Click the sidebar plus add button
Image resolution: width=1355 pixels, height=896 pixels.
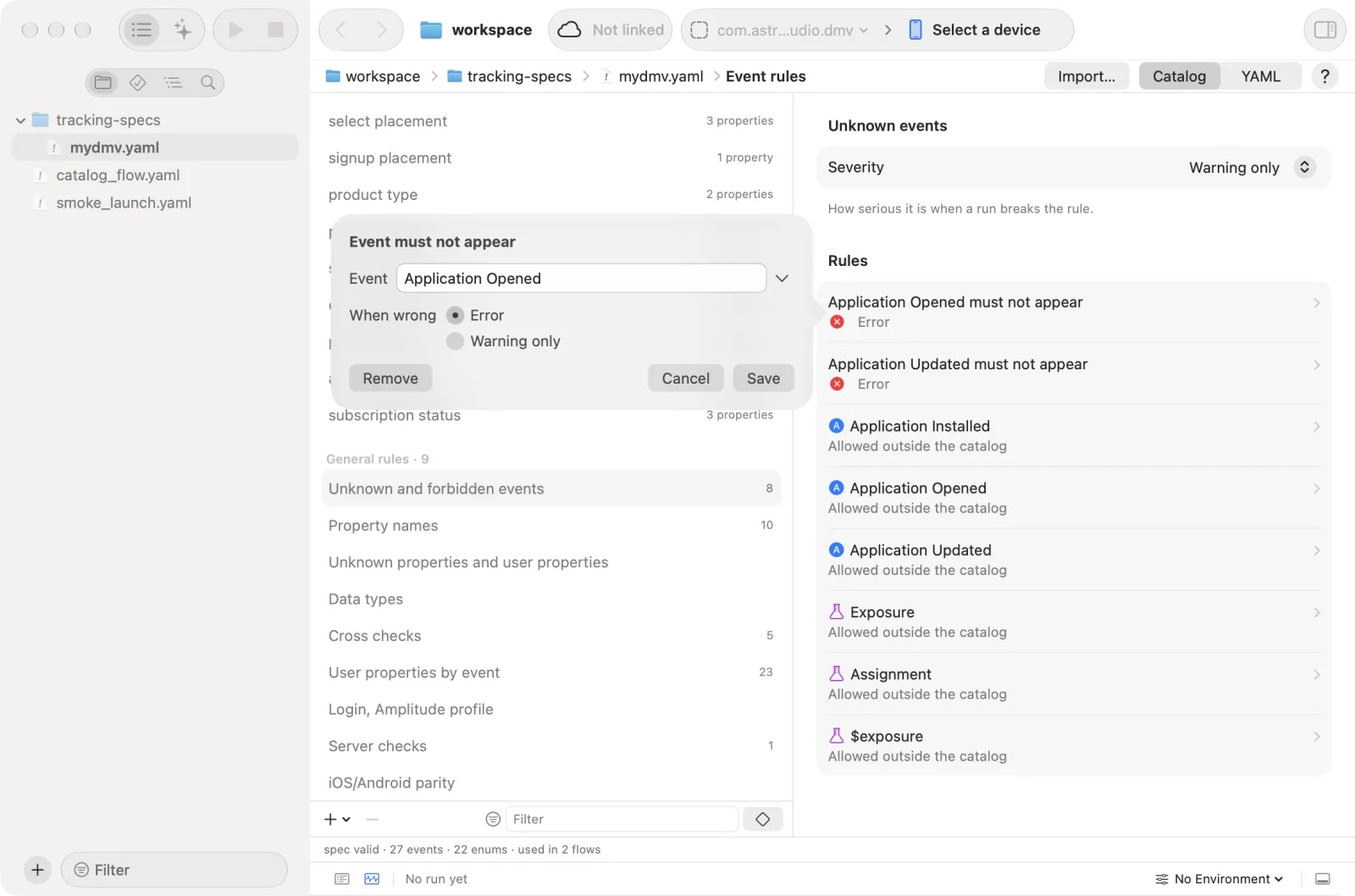37,870
